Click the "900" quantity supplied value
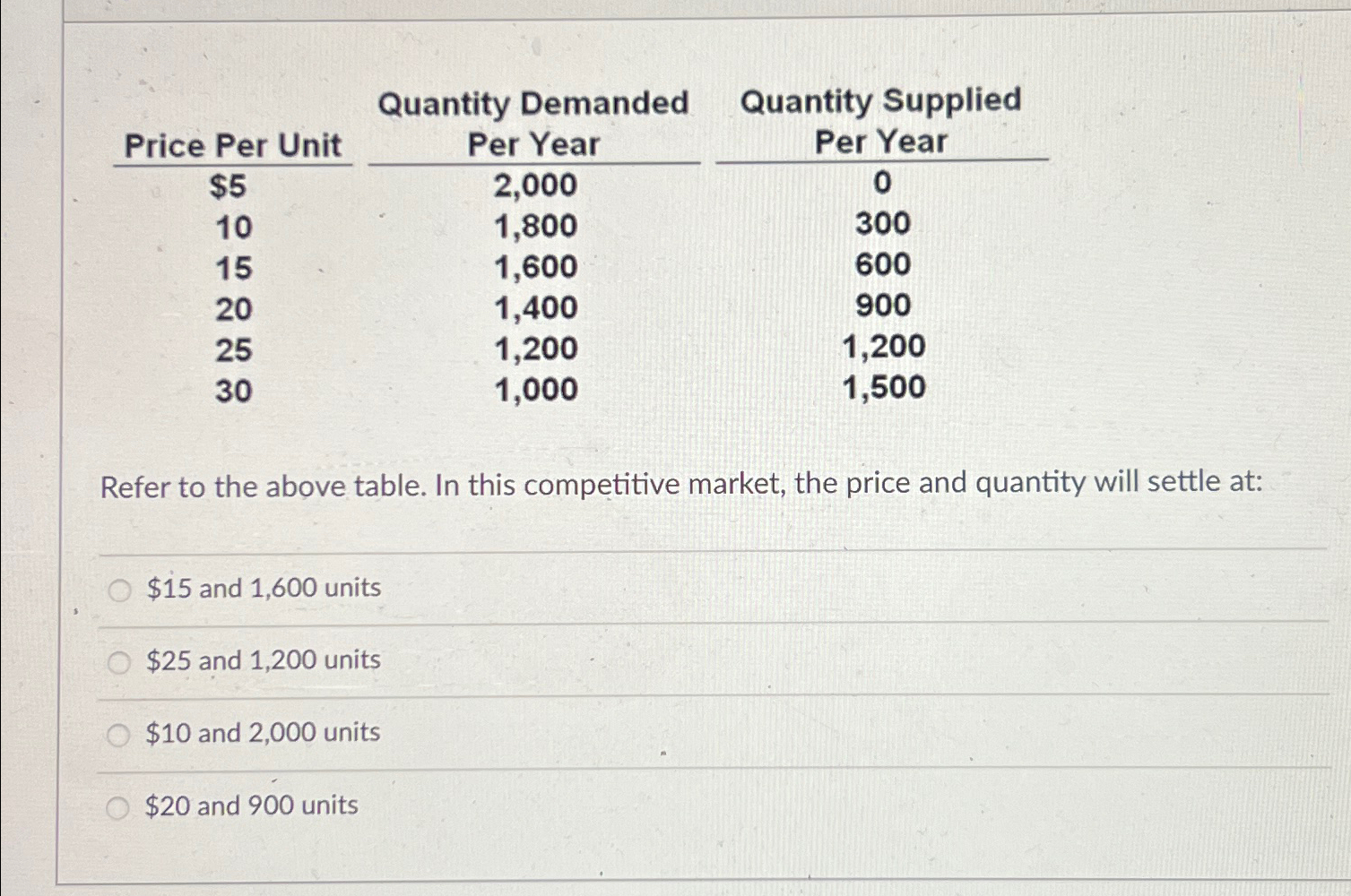Screen dimensions: 1351x896 pos(882,306)
